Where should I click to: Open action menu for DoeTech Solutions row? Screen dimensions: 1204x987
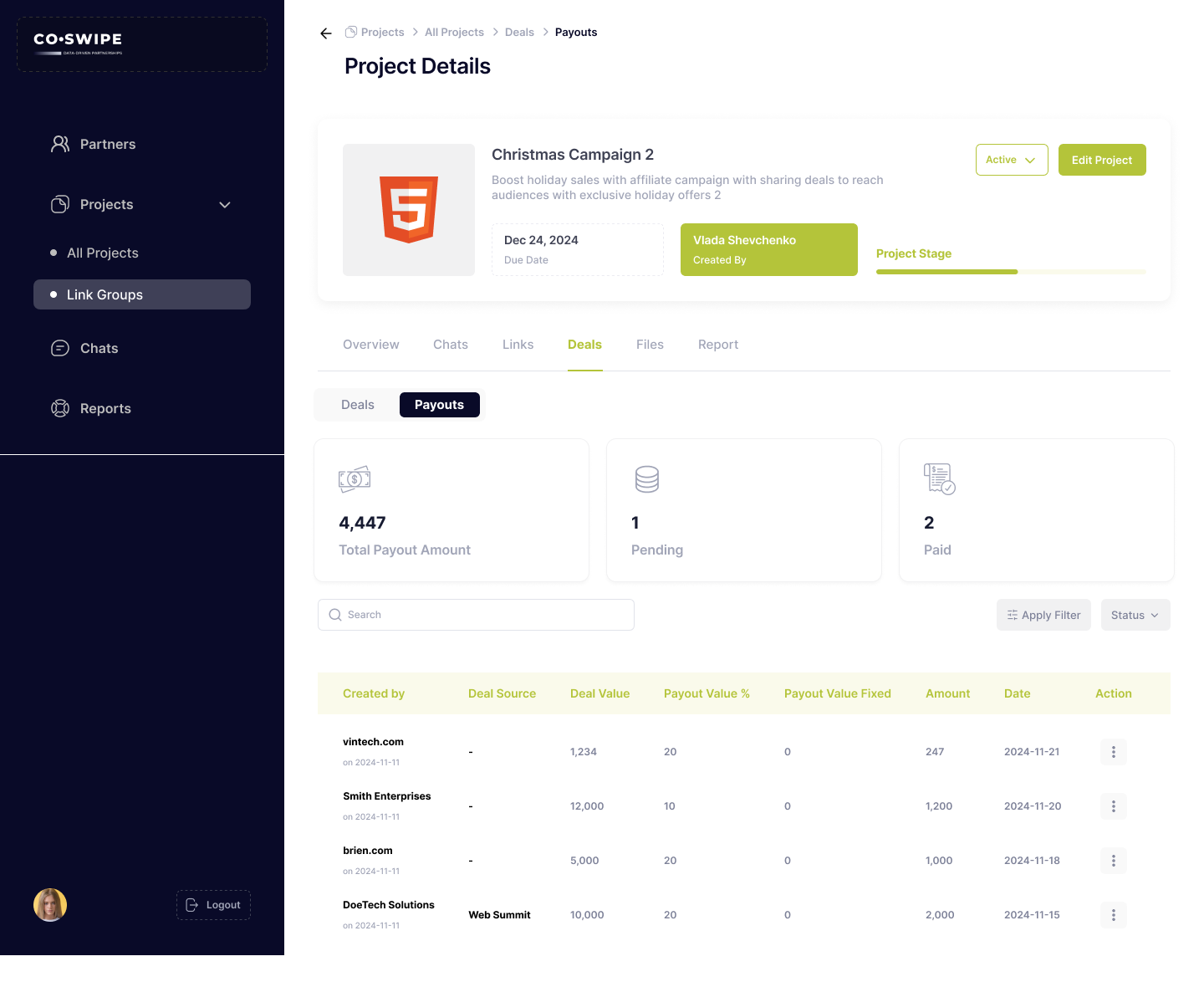(x=1113, y=915)
